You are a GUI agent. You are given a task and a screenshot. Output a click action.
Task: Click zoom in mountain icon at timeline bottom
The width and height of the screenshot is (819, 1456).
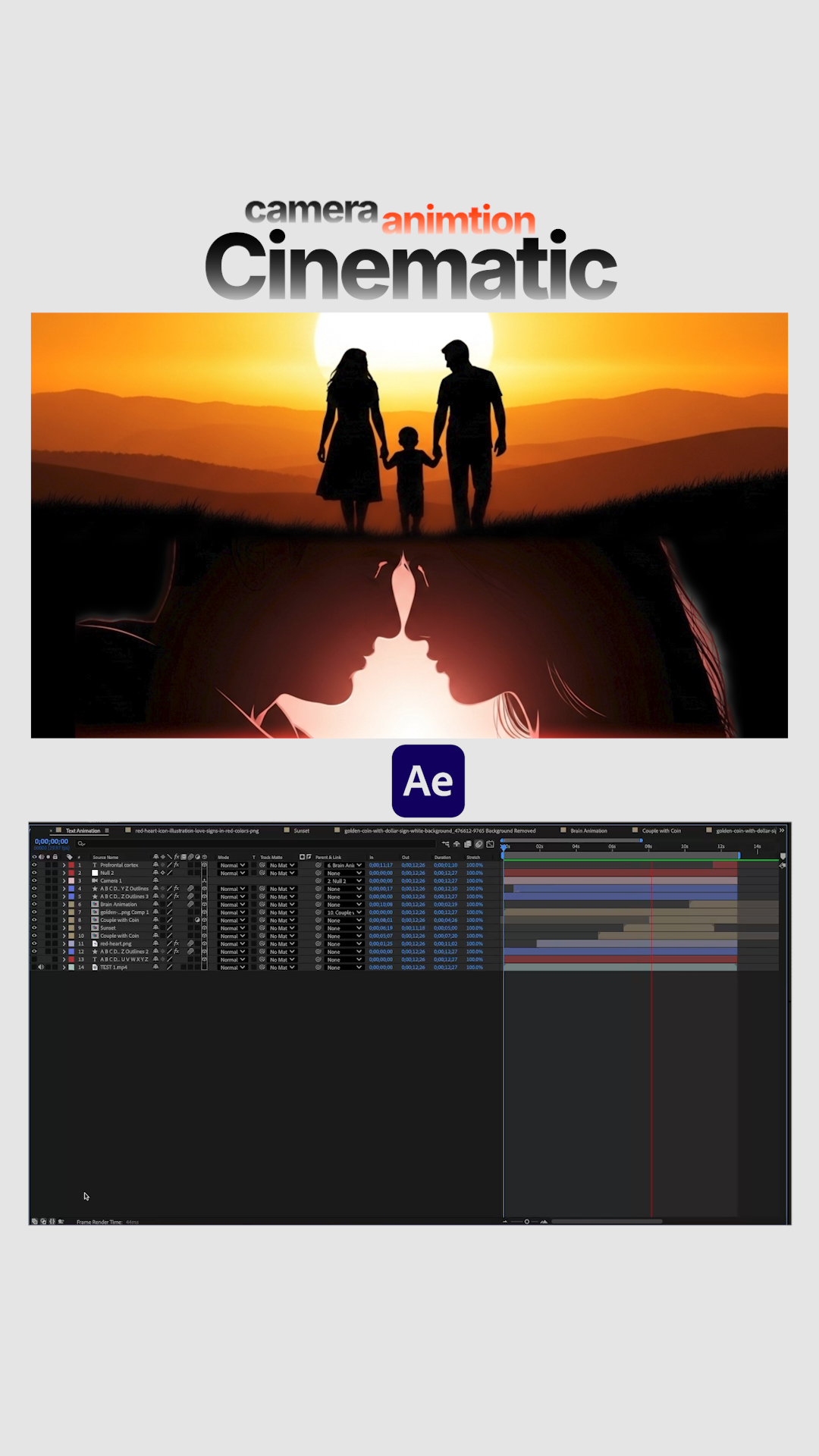[544, 1221]
